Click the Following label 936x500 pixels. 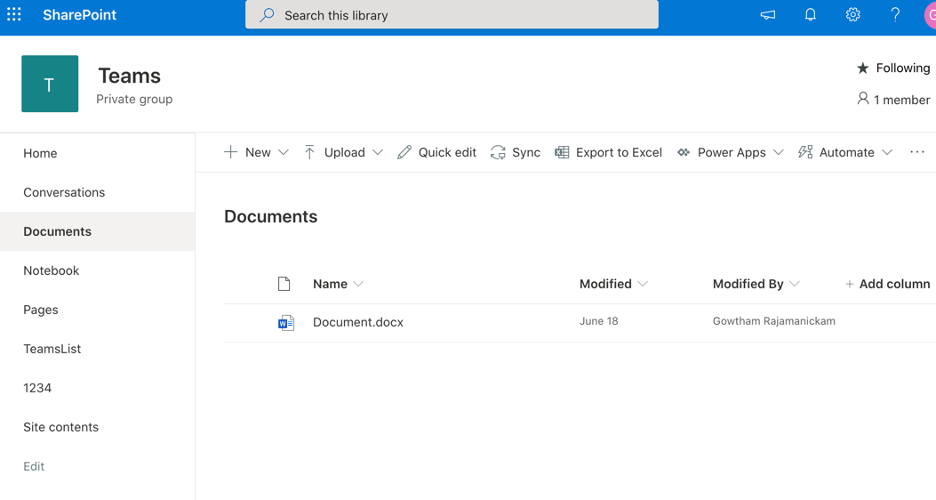click(903, 68)
